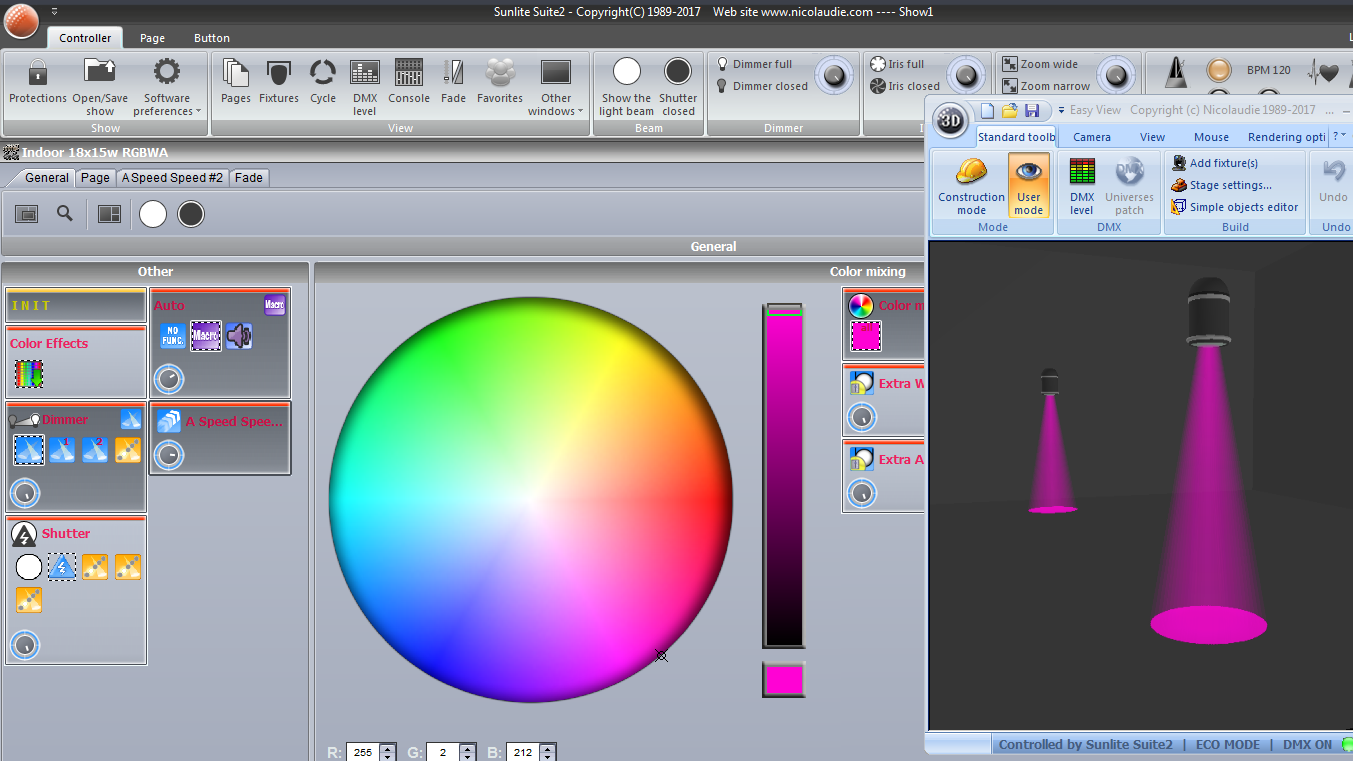The height and width of the screenshot is (761, 1353).
Task: Open the quick access toolbar dropdown arrow
Action: (x=54, y=11)
